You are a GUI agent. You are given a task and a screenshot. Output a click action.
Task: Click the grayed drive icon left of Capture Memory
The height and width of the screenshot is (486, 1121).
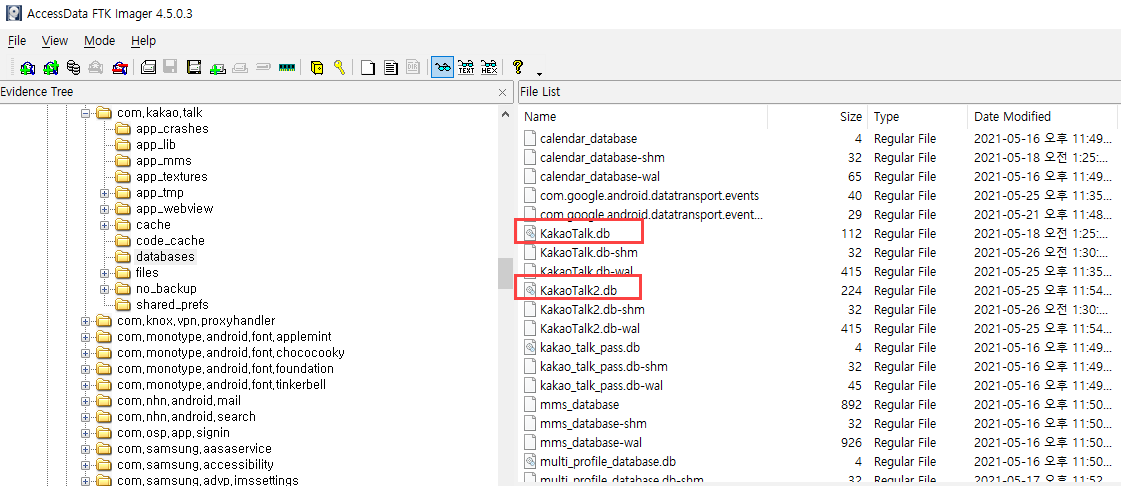tap(263, 68)
